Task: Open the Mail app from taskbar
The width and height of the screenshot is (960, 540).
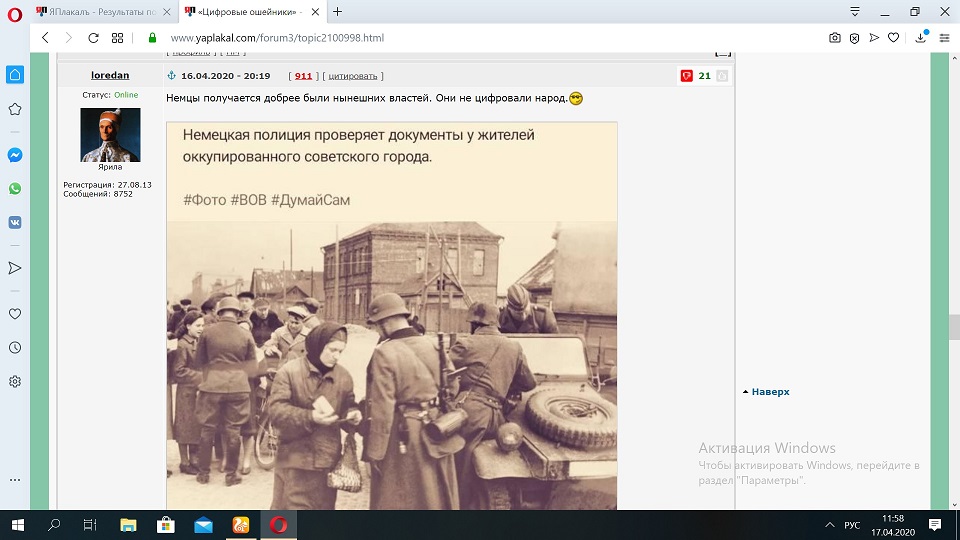Action: [203, 525]
